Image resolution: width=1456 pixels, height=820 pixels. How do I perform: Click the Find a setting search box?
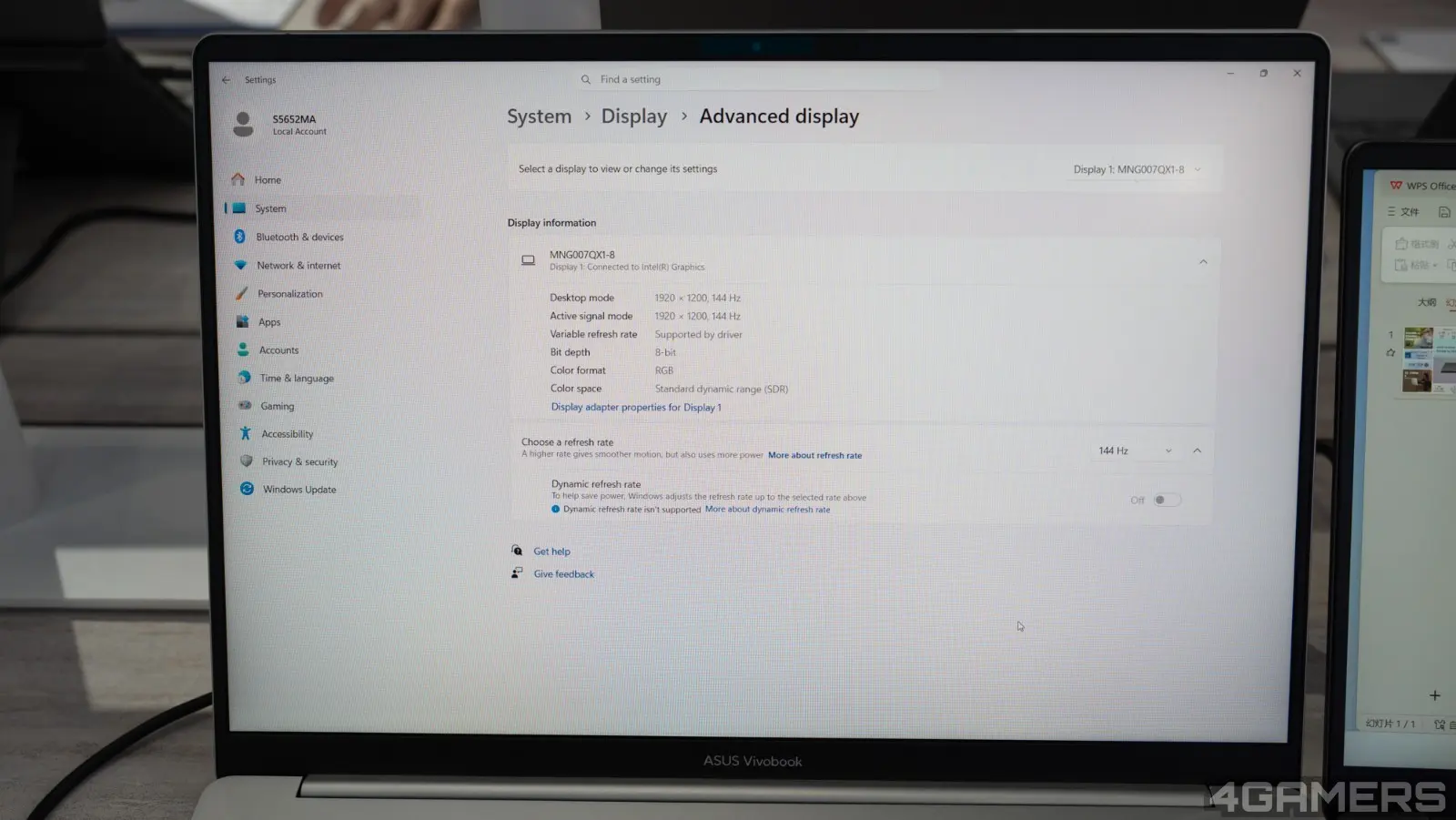click(x=760, y=80)
